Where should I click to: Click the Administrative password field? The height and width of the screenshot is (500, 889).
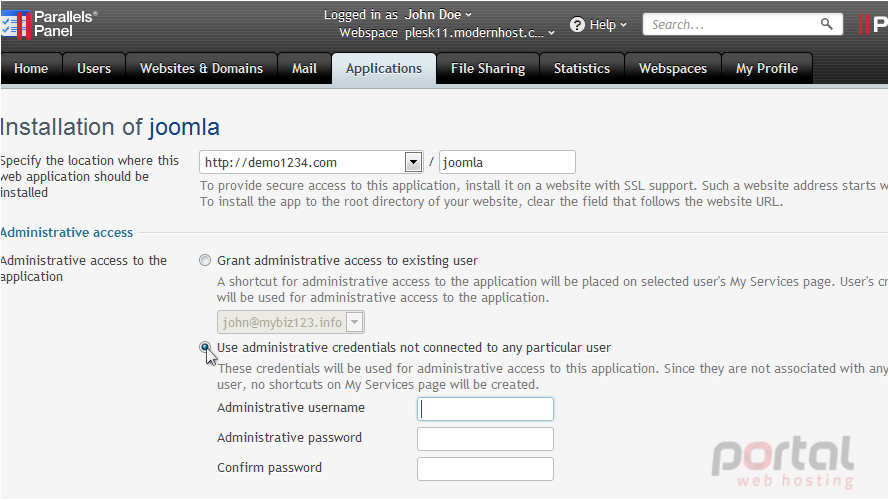[485, 439]
